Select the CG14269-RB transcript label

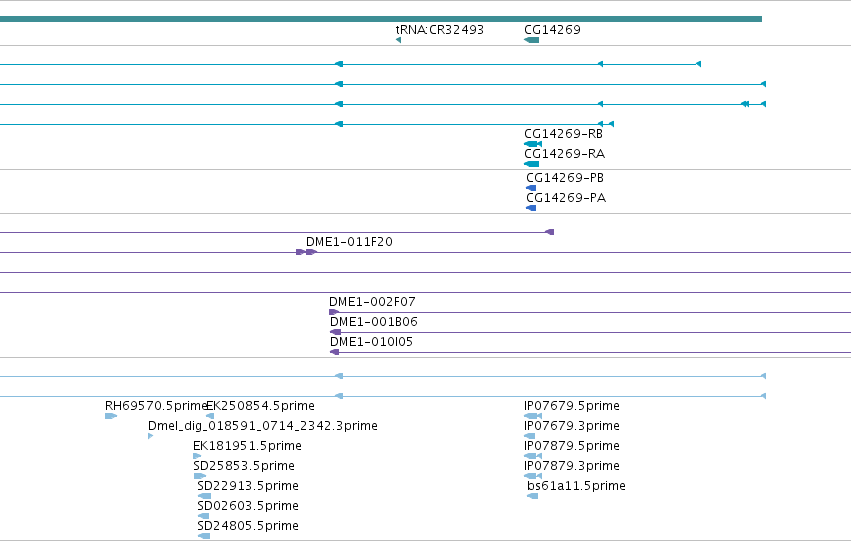click(x=563, y=134)
